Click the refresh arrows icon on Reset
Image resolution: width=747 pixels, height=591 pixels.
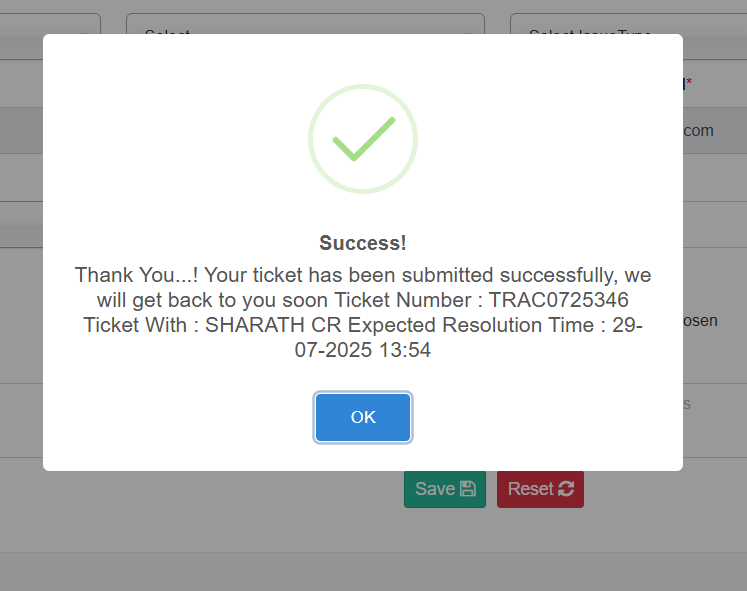pyautogui.click(x=566, y=489)
